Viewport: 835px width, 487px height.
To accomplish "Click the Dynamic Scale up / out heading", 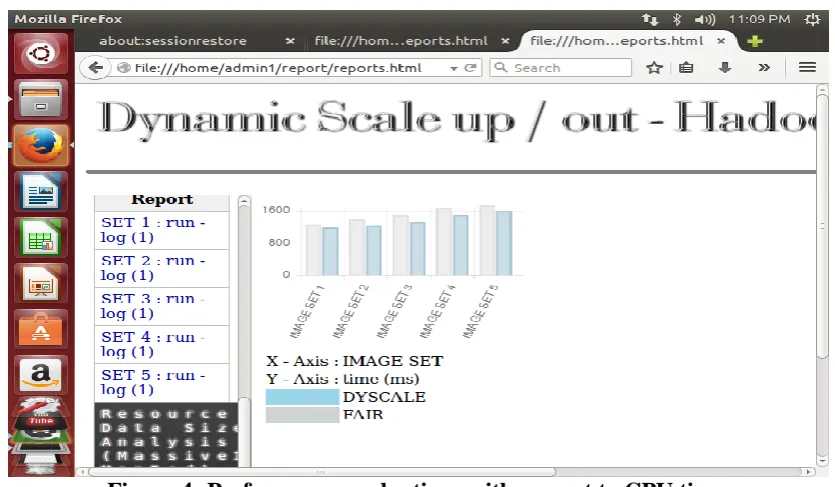I will coord(457,118).
